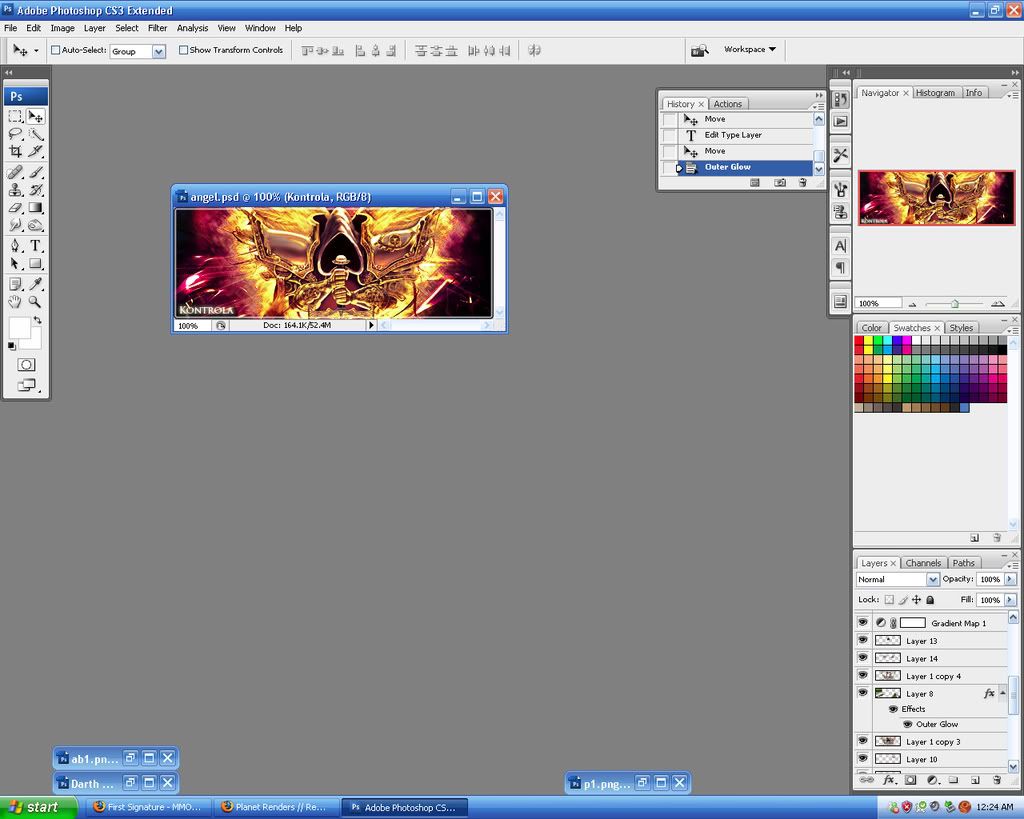Select the Gradient tool

click(36, 208)
